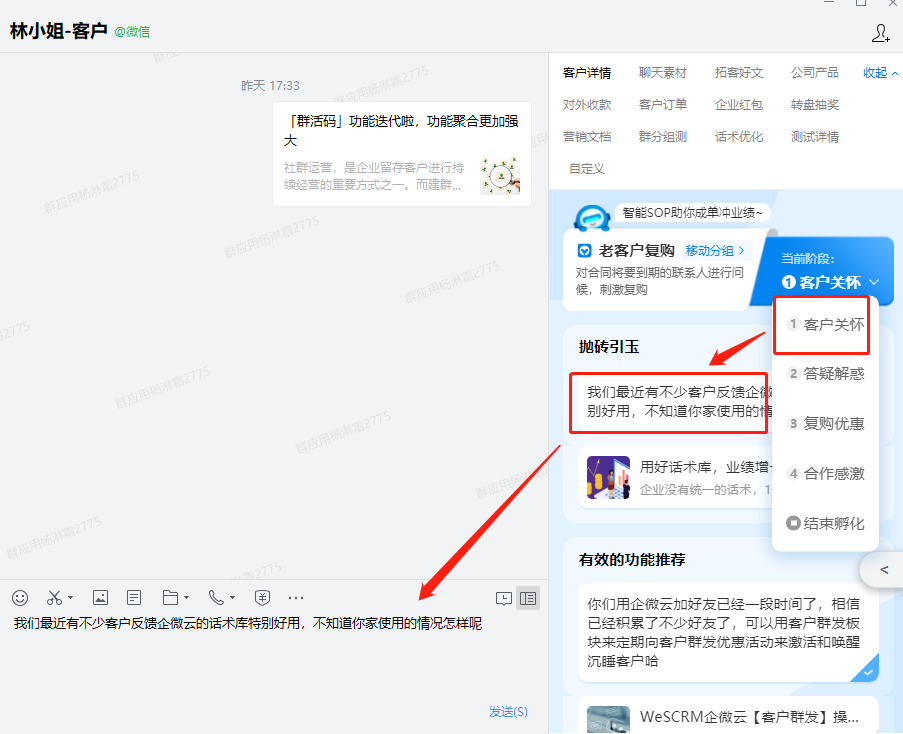Open the file folder dropdown arrow
Viewport: 903px width, 734px height.
[x=186, y=599]
